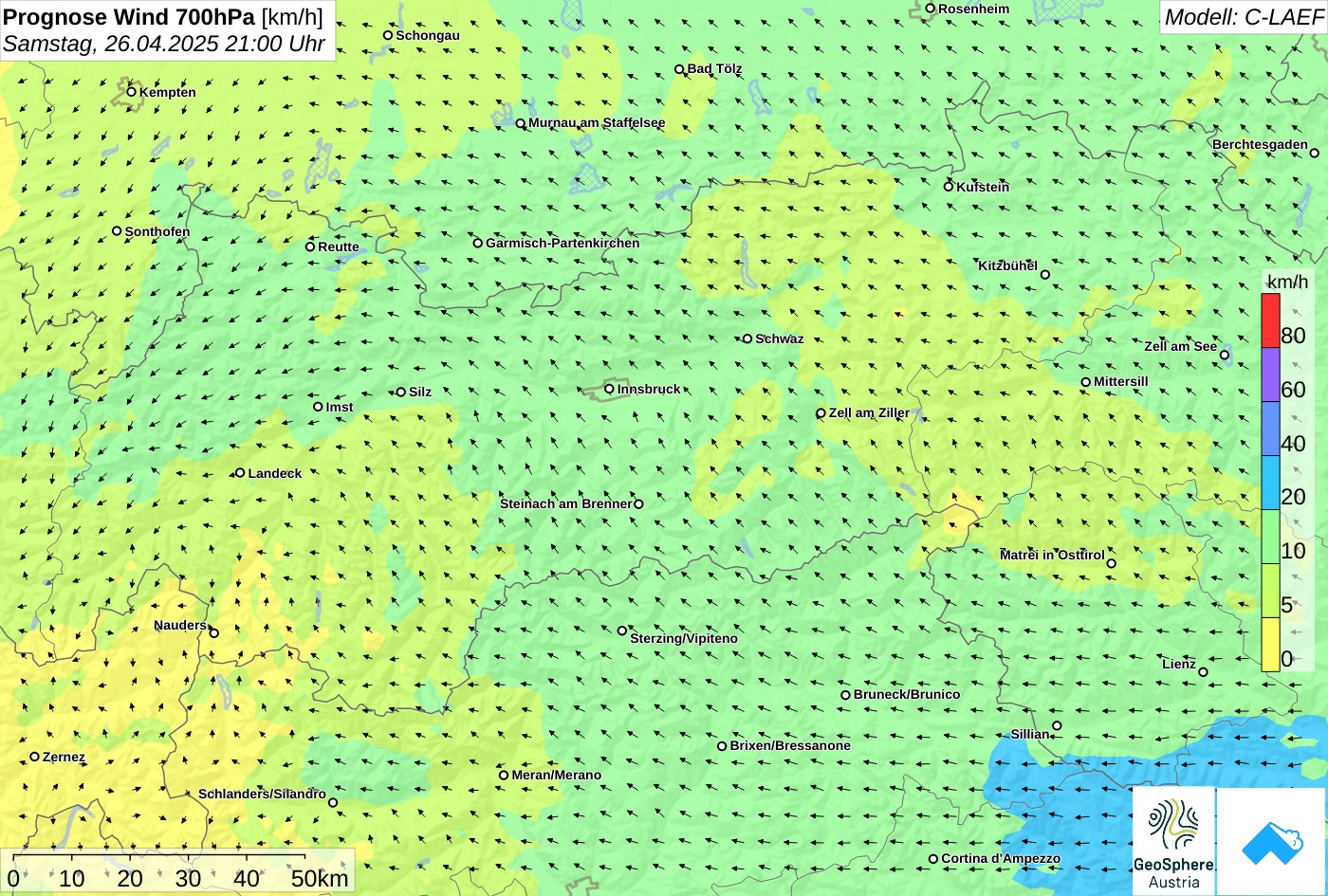Click the Berchtesgaden location marker
The image size is (1328, 896).
point(1314,153)
